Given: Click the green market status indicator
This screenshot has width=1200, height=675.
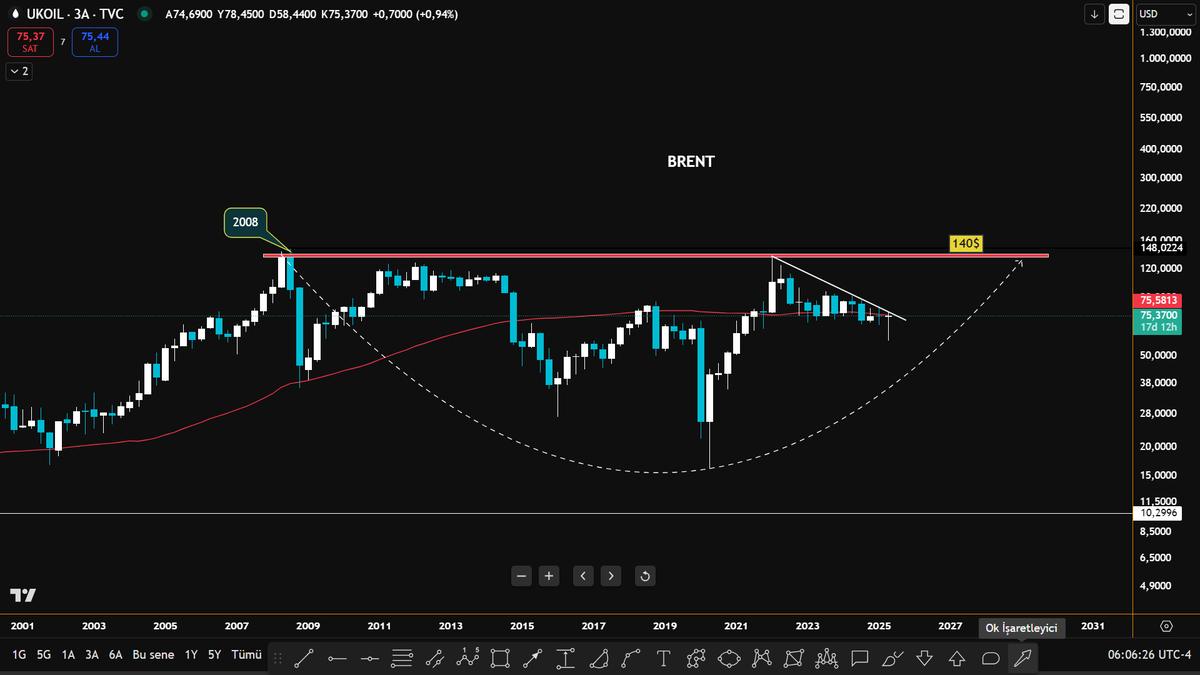Looking at the screenshot, I should tap(146, 15).
